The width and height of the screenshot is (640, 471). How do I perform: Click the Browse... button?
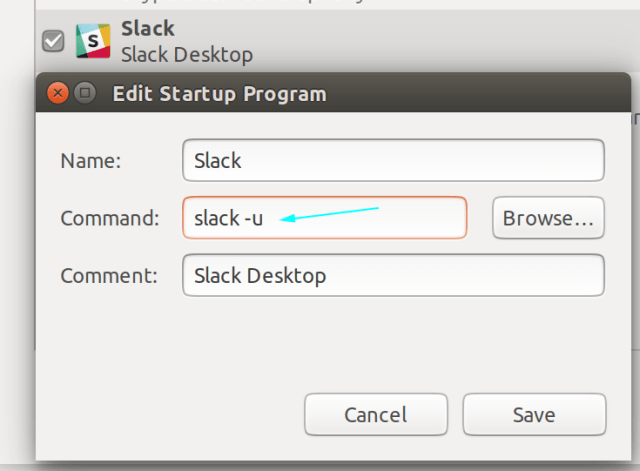(549, 218)
